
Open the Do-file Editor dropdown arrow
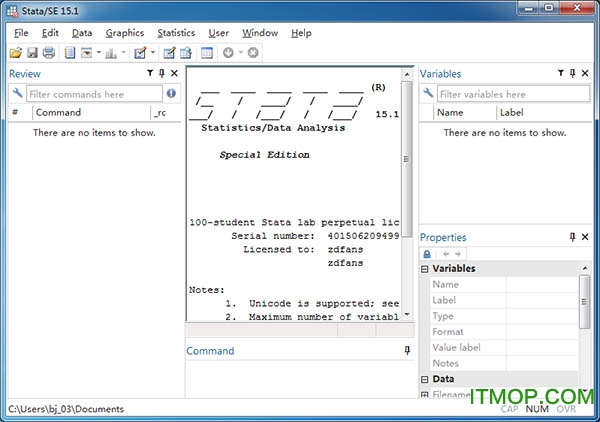coord(153,52)
